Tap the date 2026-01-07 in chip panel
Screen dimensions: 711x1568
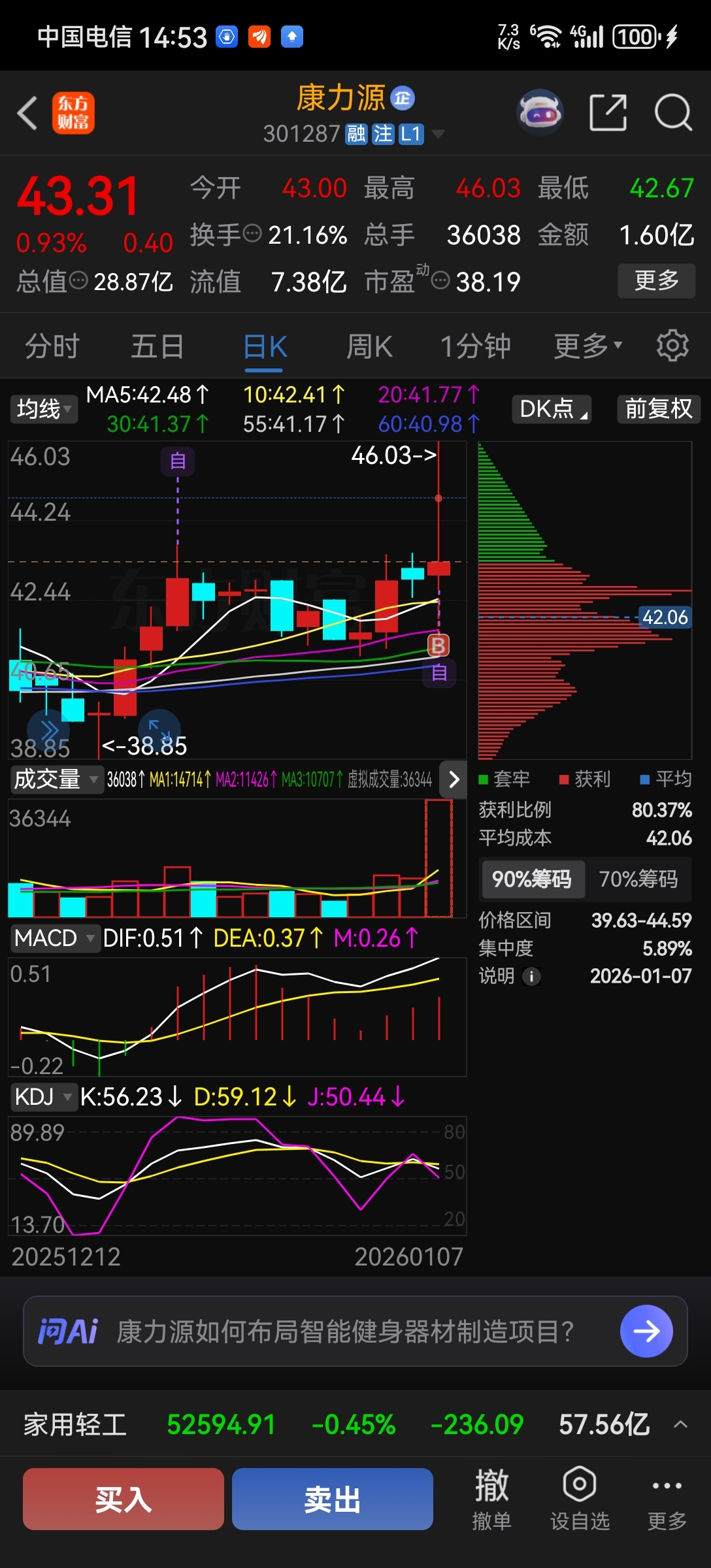640,976
